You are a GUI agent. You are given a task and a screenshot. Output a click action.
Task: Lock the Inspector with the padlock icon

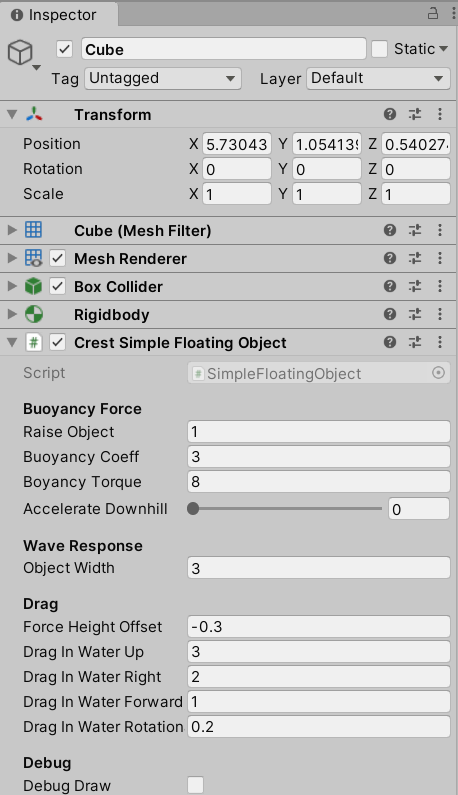tap(433, 13)
